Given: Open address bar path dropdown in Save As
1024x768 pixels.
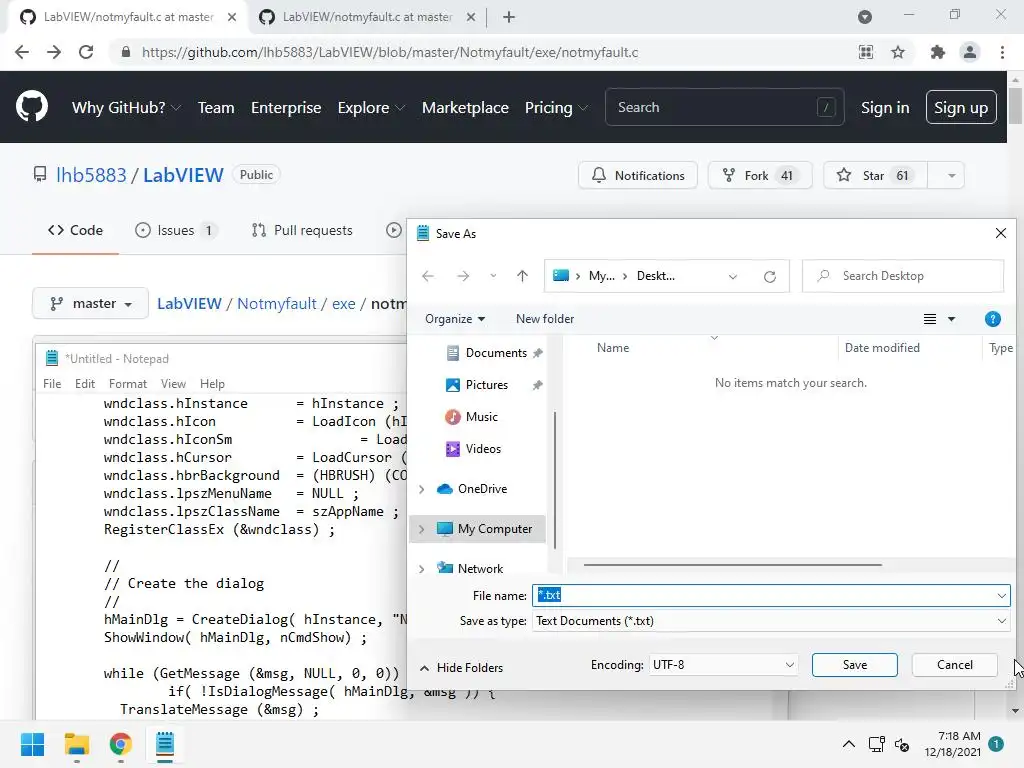Looking at the screenshot, I should click(733, 276).
